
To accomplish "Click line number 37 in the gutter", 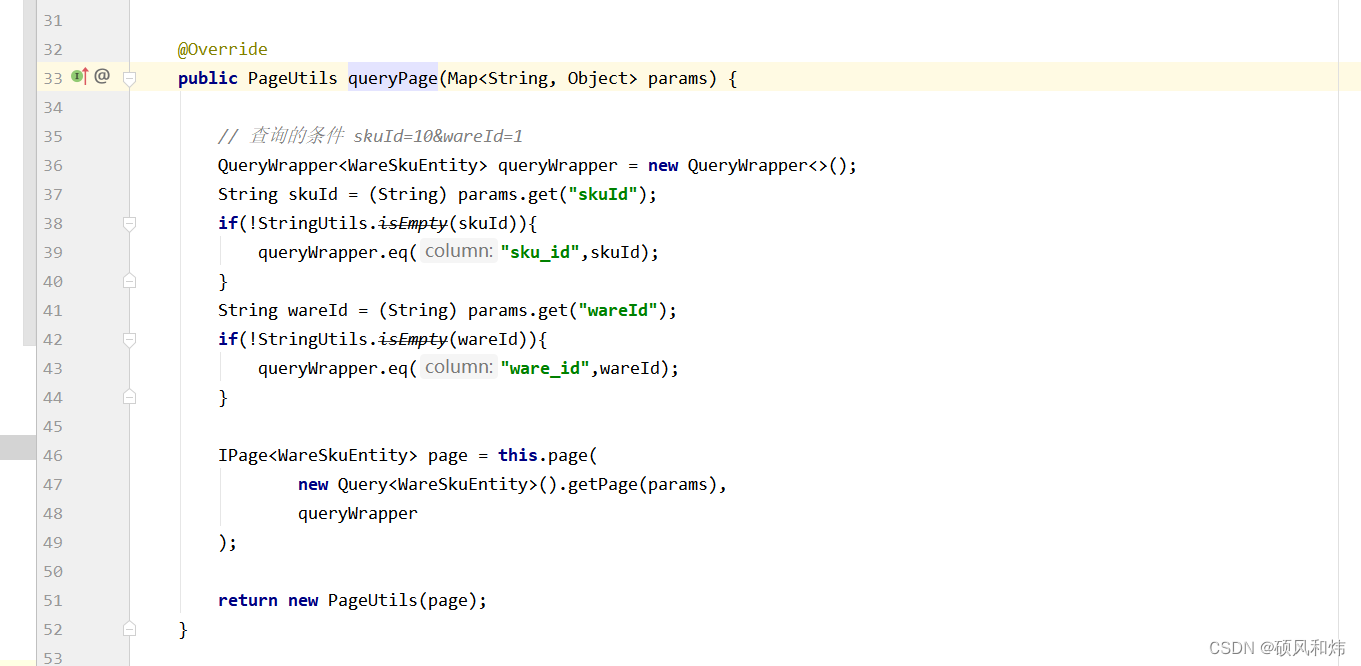I will pyautogui.click(x=52, y=194).
